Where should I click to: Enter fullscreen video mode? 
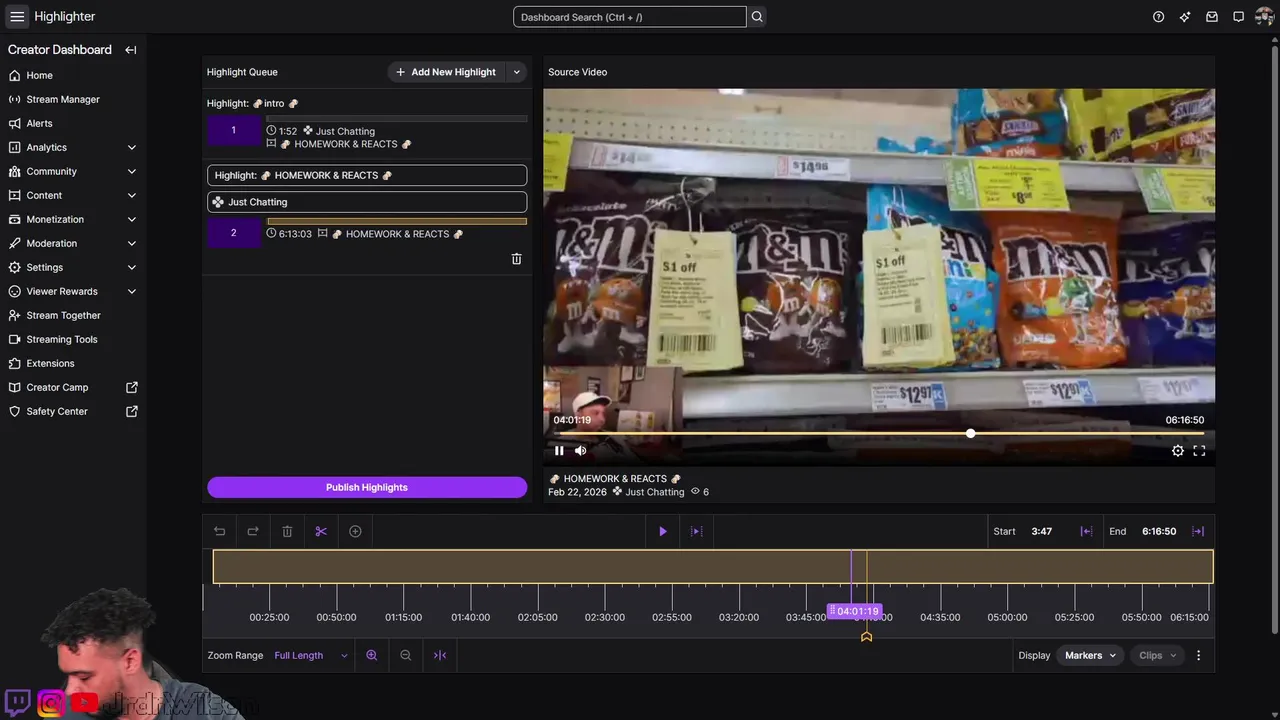pyautogui.click(x=1199, y=451)
